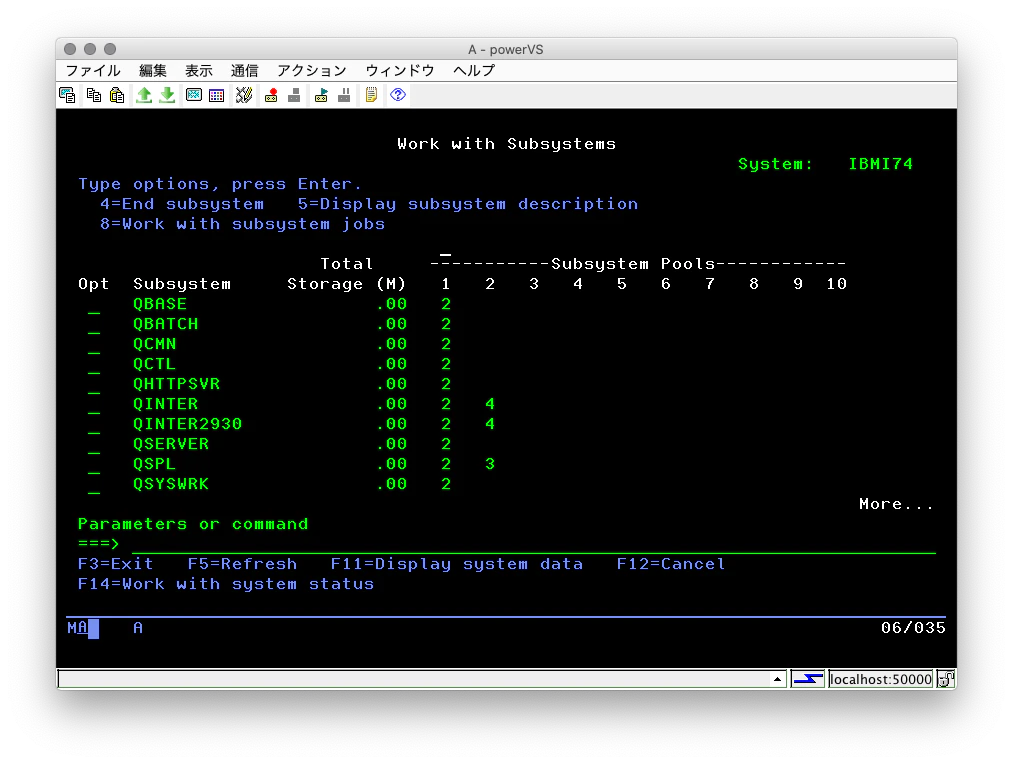Click the padlock security icon in status bar
Image resolution: width=1013 pixels, height=764 pixels.
(946, 679)
